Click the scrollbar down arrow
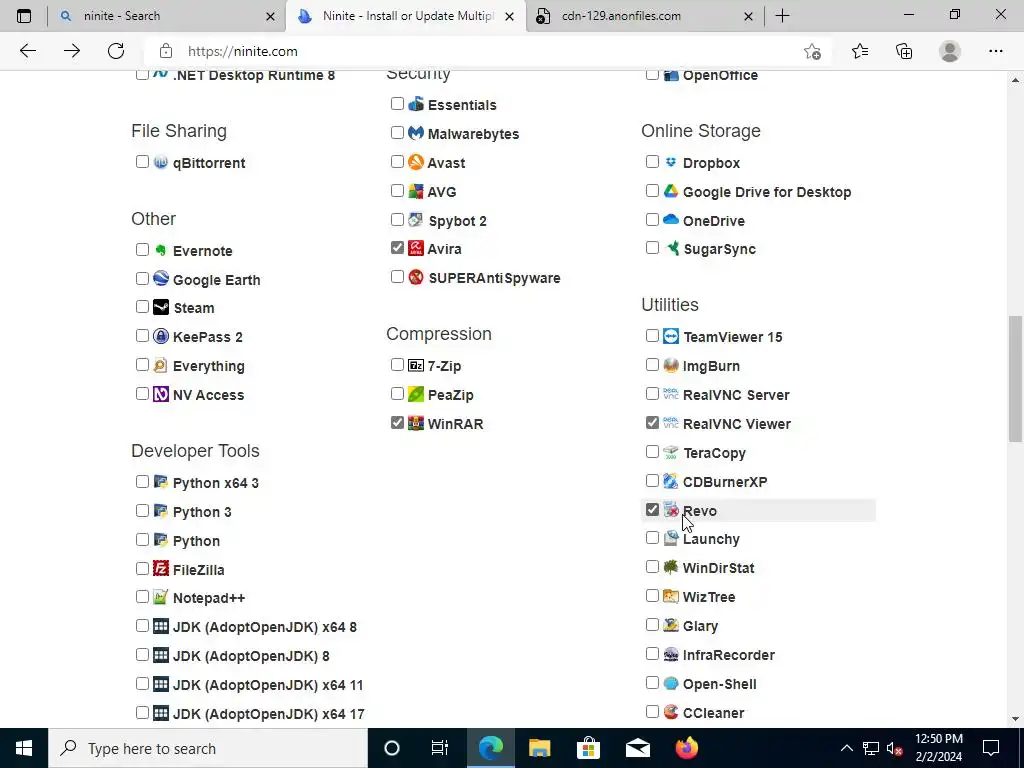Screen dimensions: 1024x768 (x=1015, y=719)
